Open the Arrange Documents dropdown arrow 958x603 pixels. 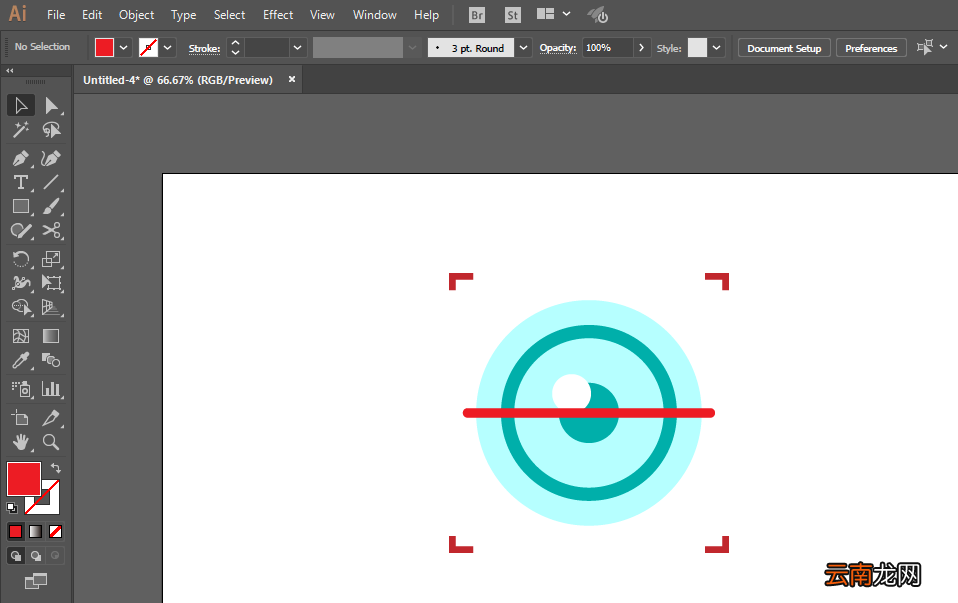(x=566, y=14)
